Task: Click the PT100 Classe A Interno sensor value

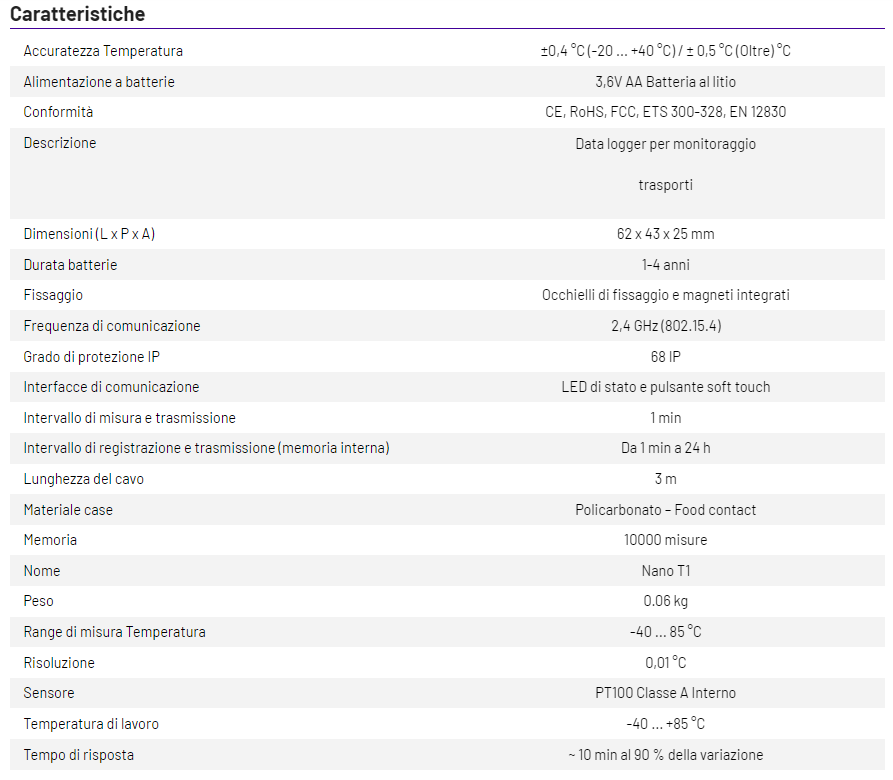Action: [665, 693]
